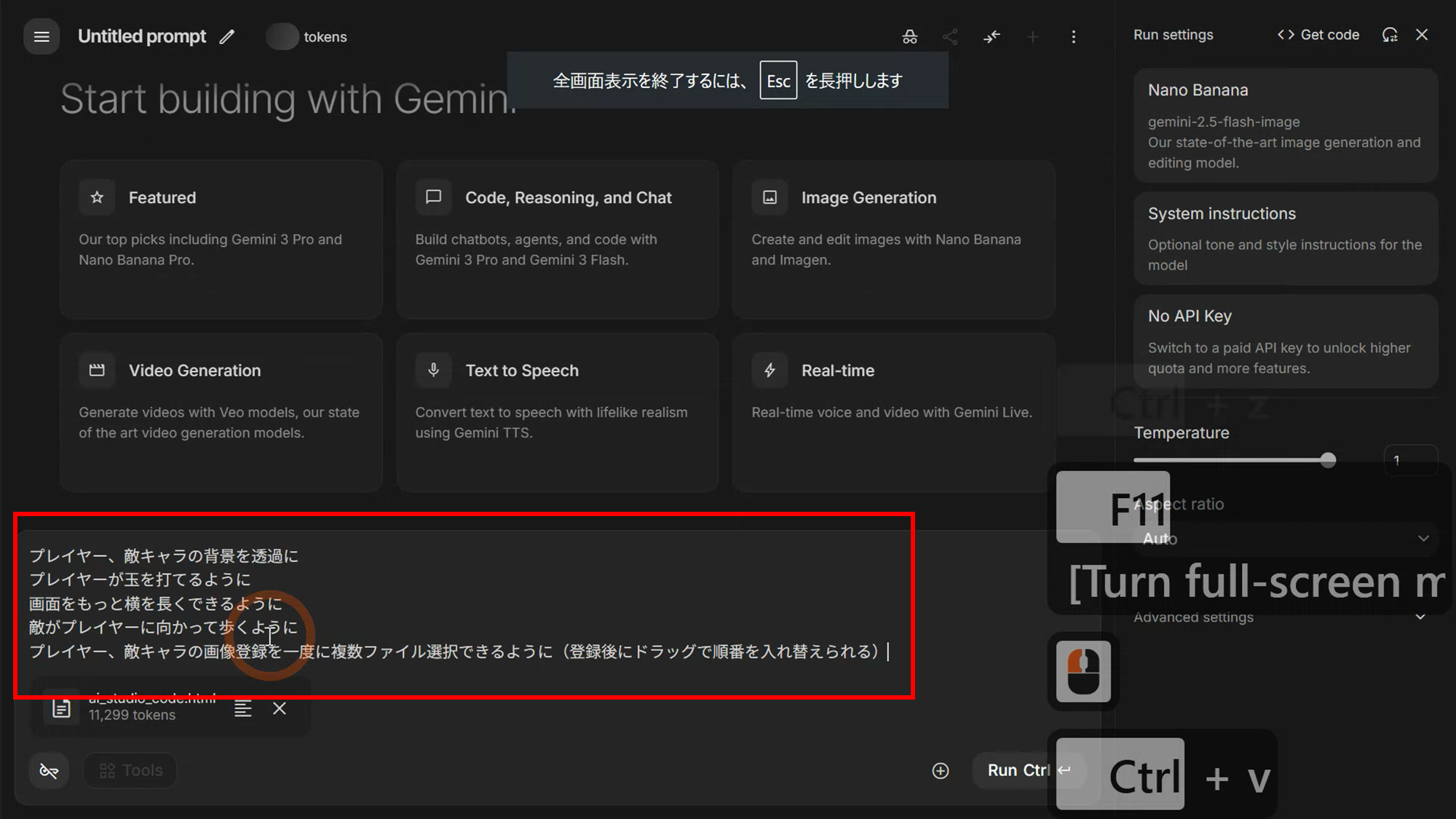
Task: Click the Temperature value input field
Action: 1410,460
